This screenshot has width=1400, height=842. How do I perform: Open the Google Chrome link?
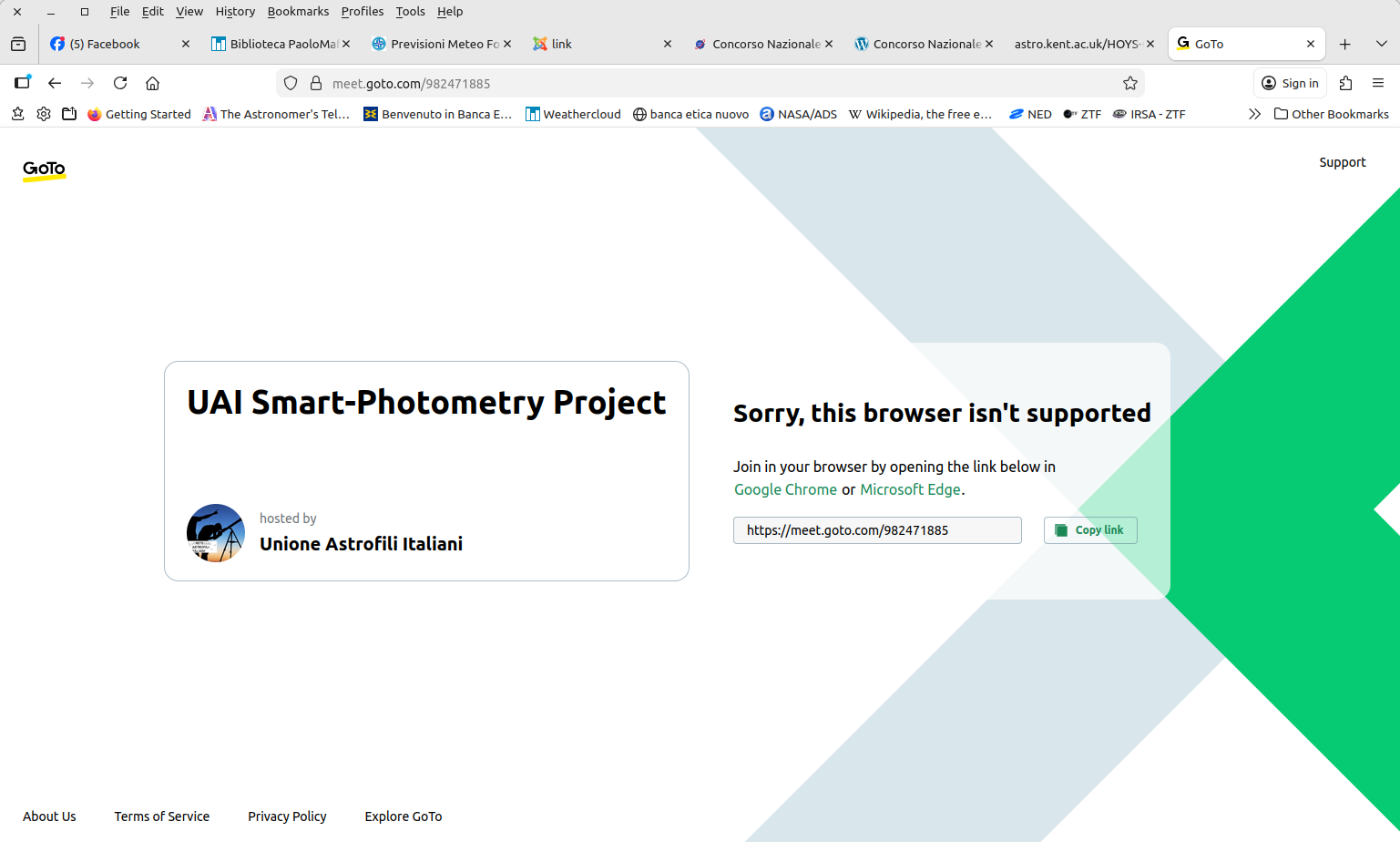coord(785,489)
